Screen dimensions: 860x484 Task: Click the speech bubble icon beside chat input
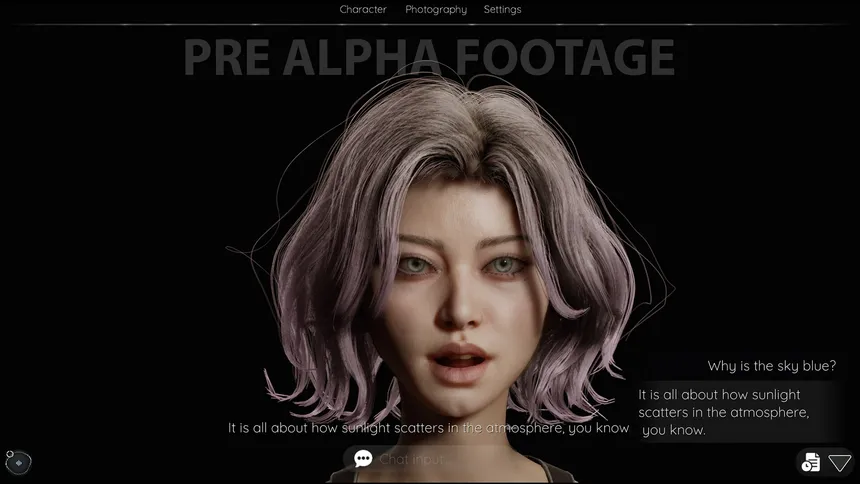tap(363, 458)
